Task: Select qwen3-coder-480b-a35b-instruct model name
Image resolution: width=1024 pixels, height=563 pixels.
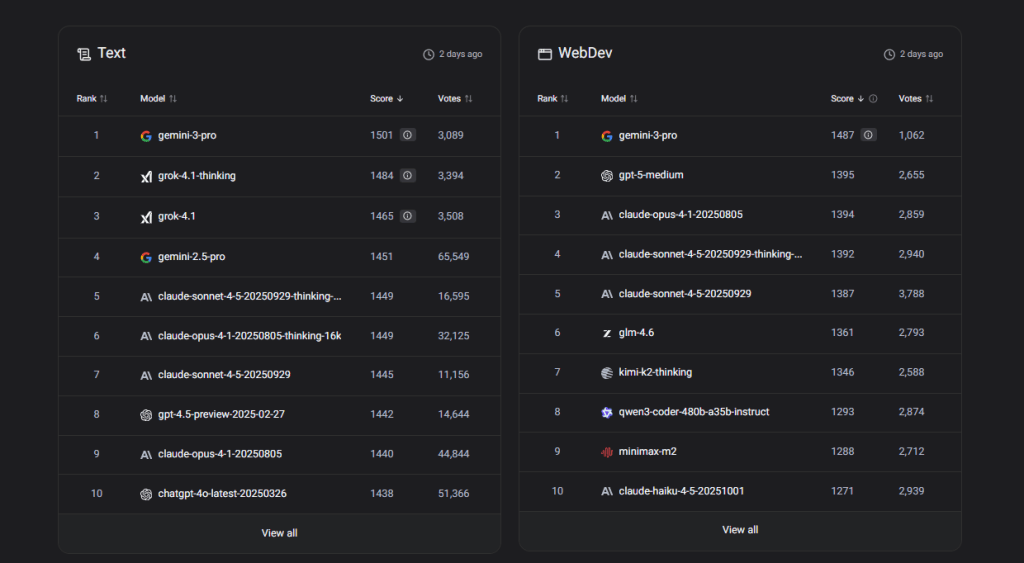Action: click(x=694, y=412)
